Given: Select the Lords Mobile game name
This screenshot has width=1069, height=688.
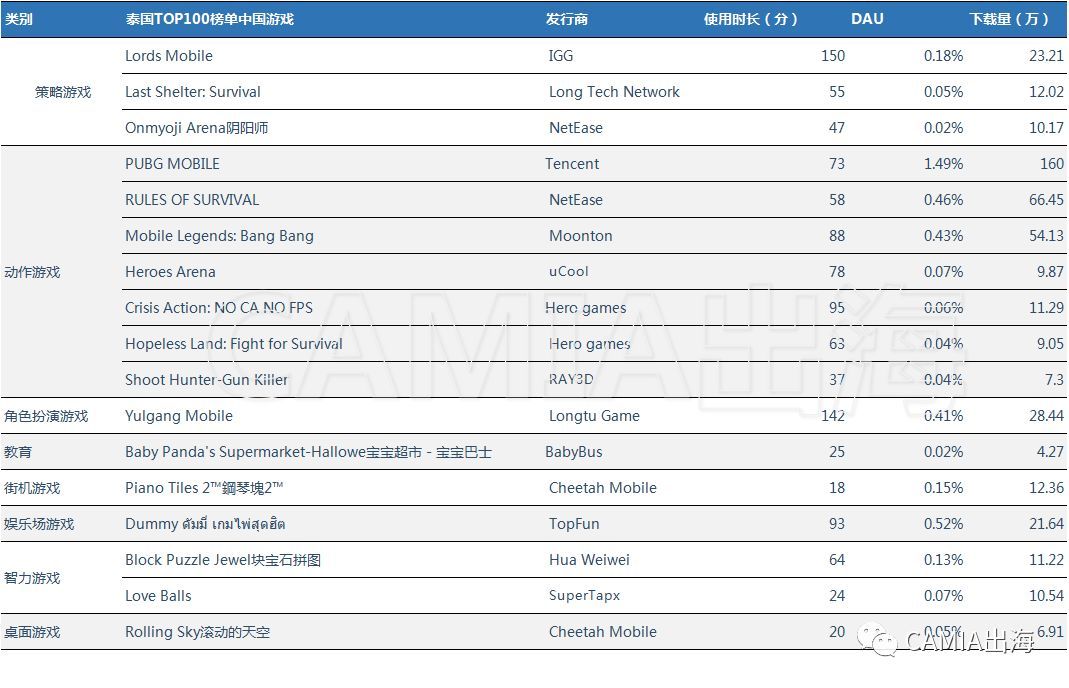Looking at the screenshot, I should coord(169,56).
